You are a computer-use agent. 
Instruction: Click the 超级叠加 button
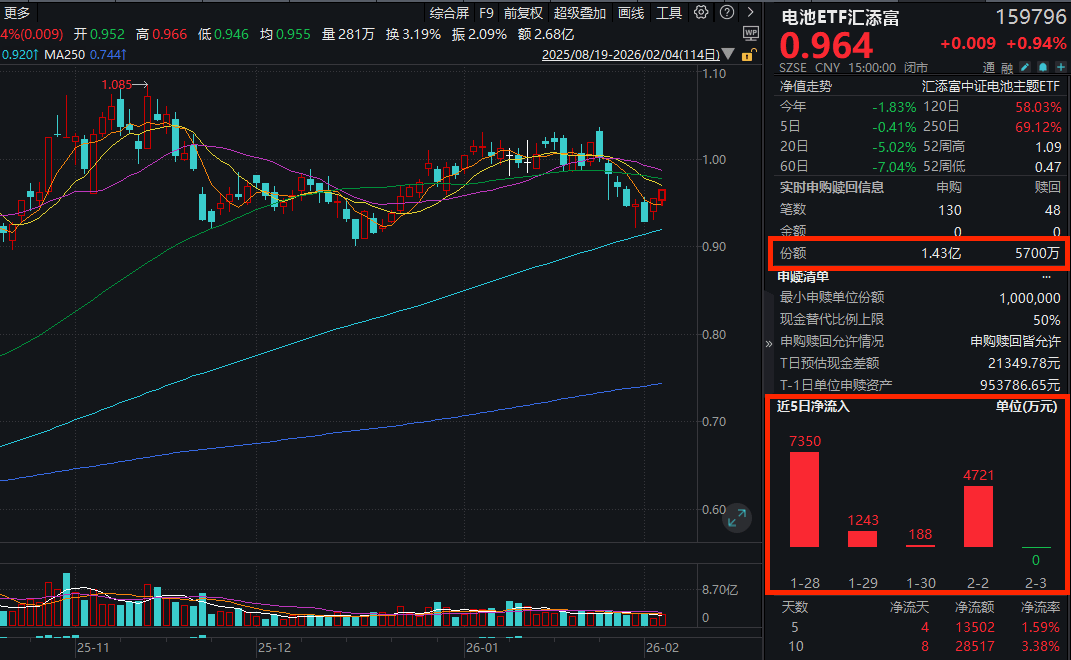click(x=580, y=13)
